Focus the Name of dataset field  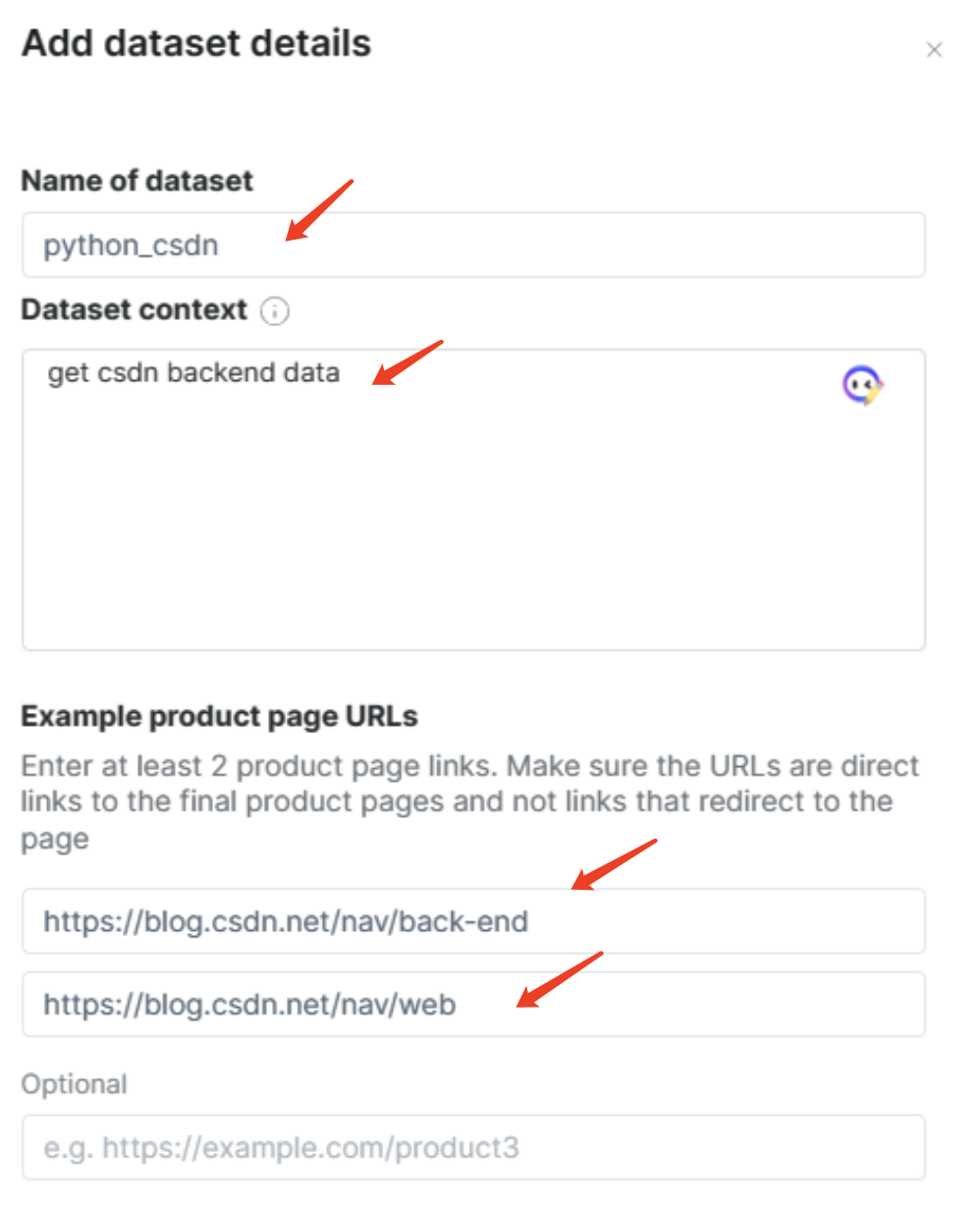[473, 245]
